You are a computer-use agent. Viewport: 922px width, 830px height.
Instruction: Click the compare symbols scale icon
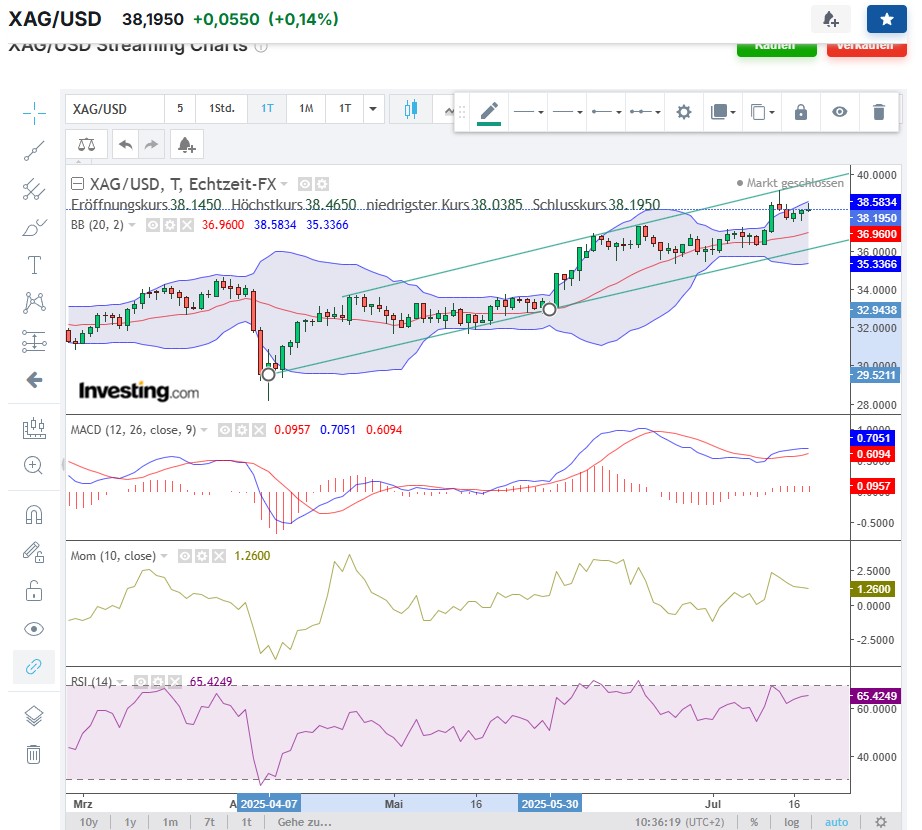(x=86, y=145)
